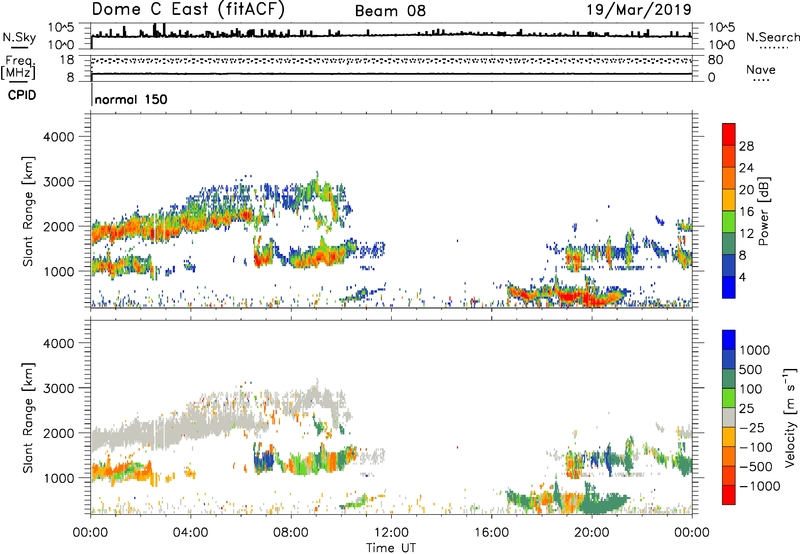
Task: Click '-1000' tick on the Velocity colorbar
Action: 760,486
